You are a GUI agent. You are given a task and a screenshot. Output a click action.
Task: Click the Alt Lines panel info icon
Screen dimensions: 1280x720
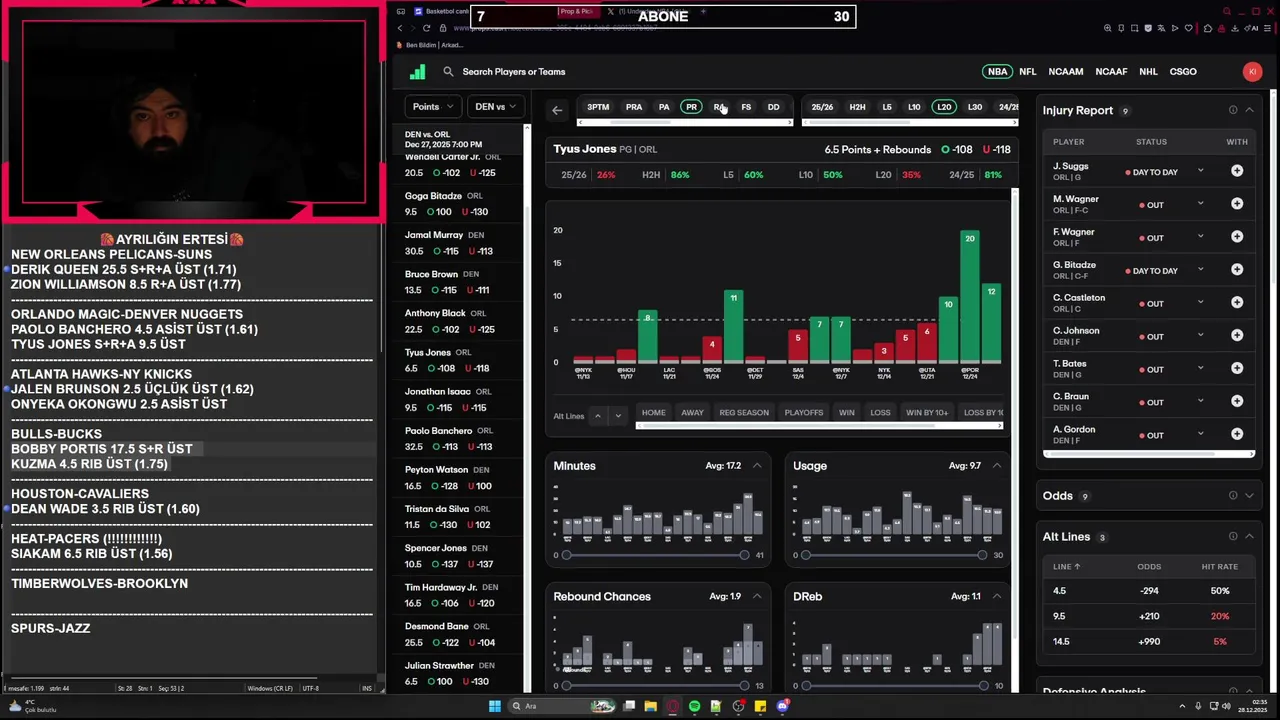click(x=1233, y=537)
